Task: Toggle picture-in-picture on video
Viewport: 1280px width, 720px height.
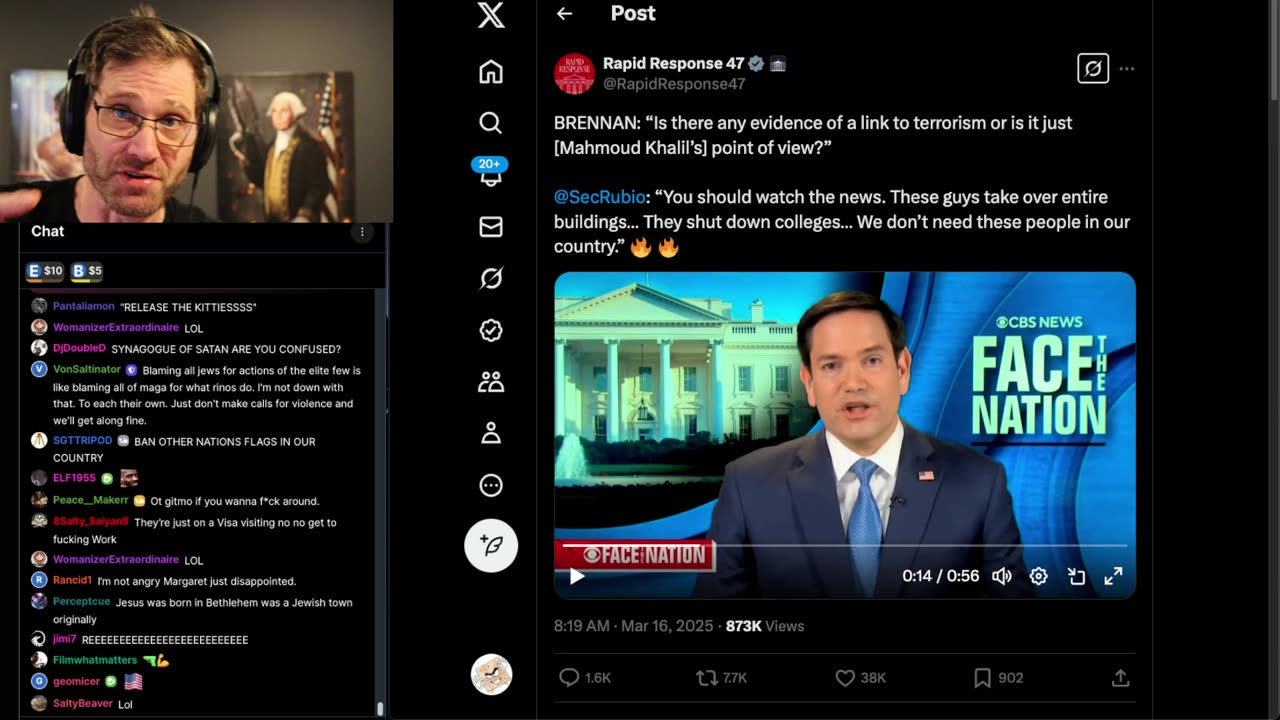Action: point(1076,576)
